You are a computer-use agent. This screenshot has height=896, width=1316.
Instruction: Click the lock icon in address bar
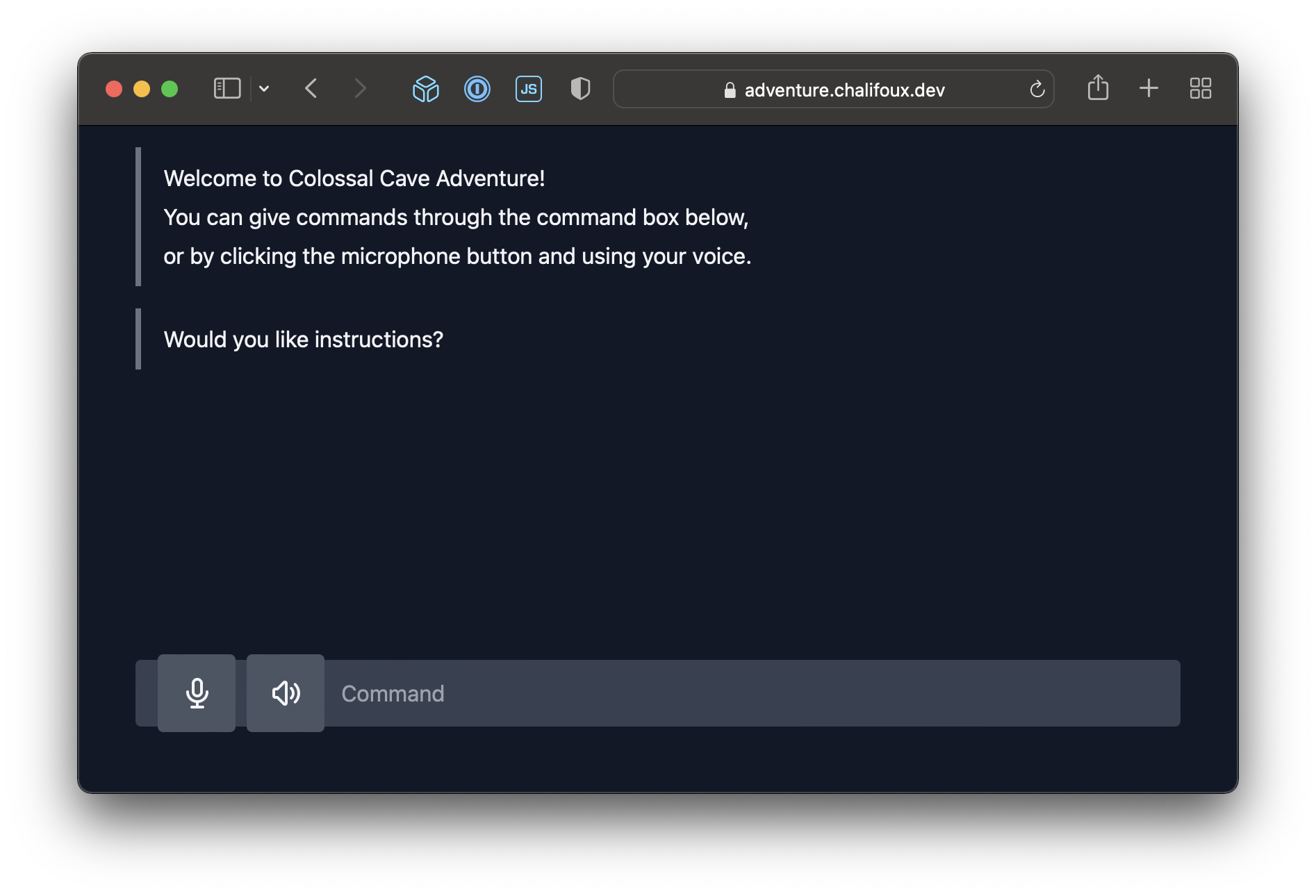[730, 90]
